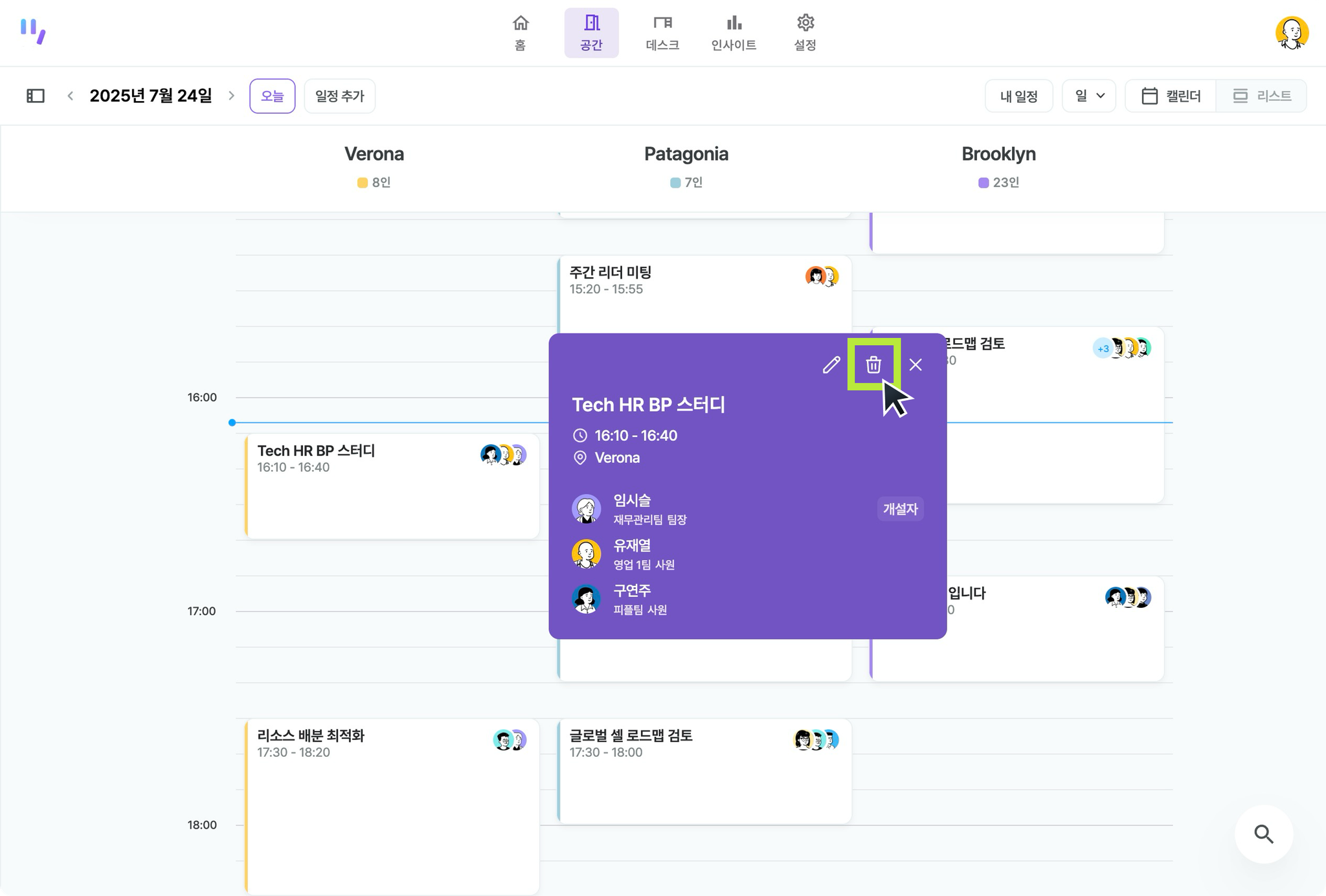The height and width of the screenshot is (896, 1326).
Task: Go to previous day with left chevron
Action: pos(70,96)
